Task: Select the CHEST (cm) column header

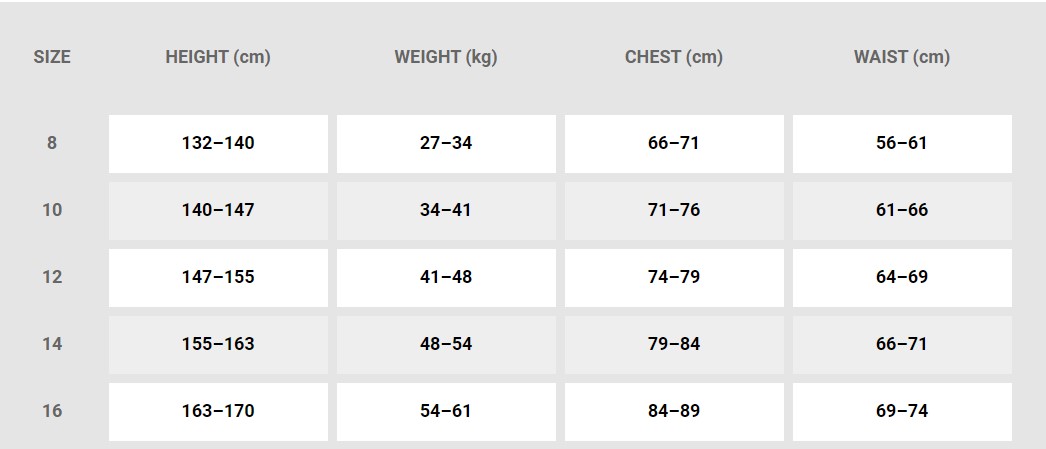Action: pyautogui.click(x=674, y=57)
